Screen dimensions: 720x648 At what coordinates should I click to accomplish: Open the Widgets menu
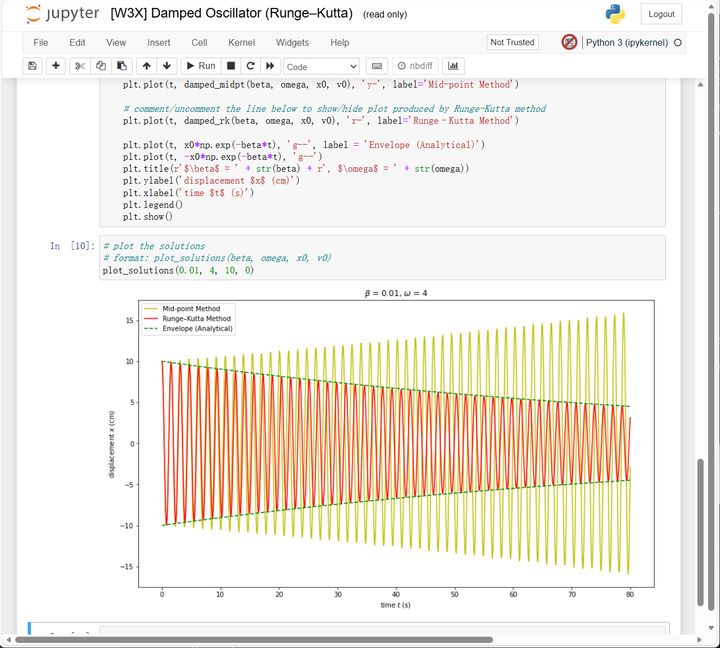[x=293, y=43]
